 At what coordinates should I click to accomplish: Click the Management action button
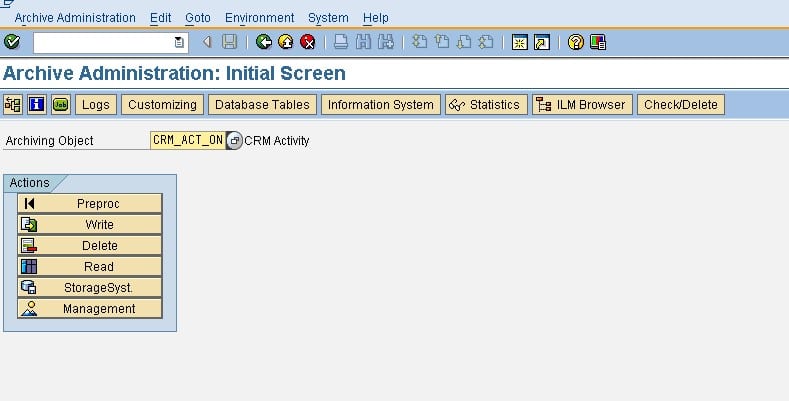point(89,309)
